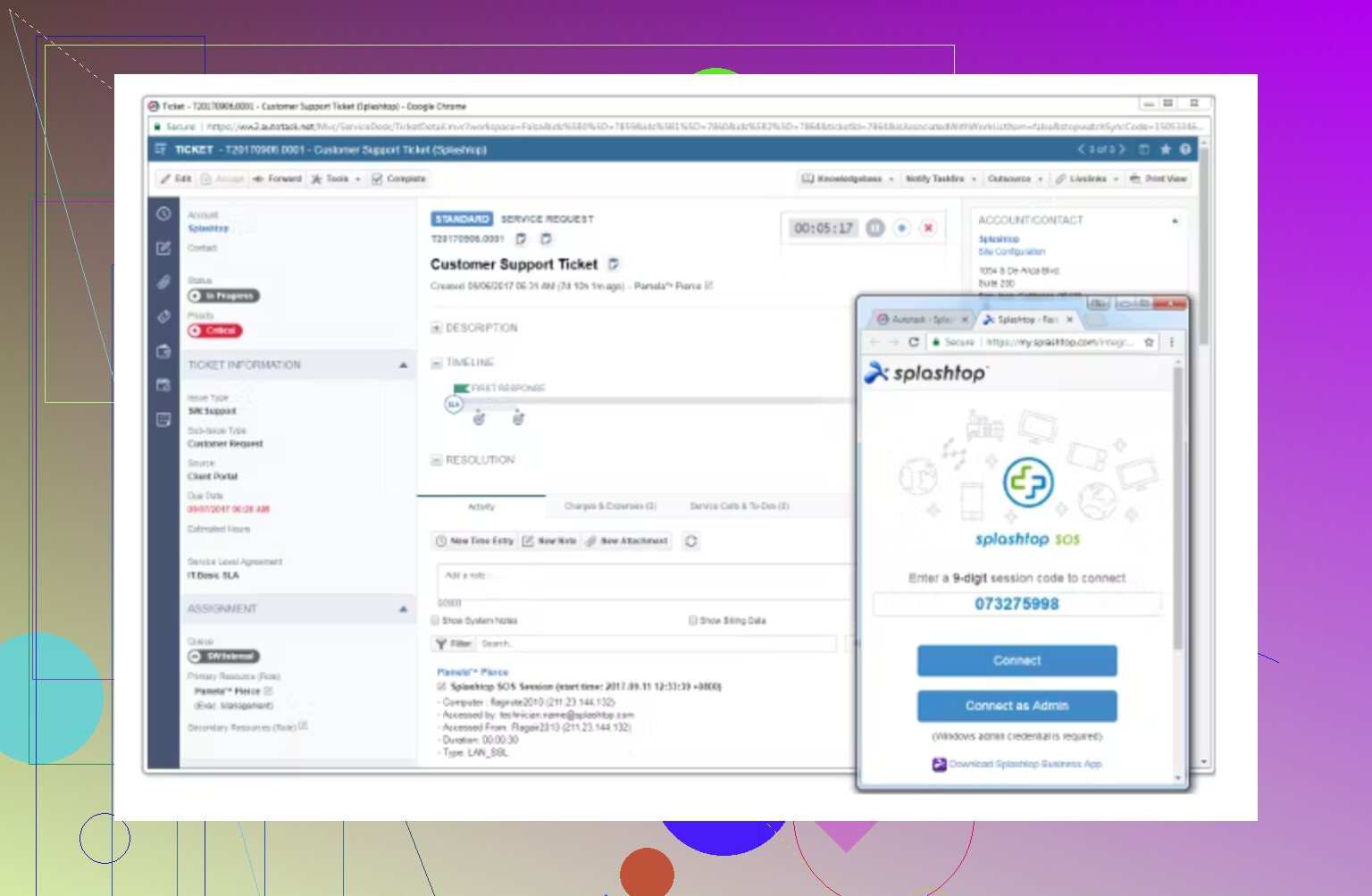The width and height of the screenshot is (1372, 896).
Task: Open the Site Configuration link
Action: [x=1011, y=252]
